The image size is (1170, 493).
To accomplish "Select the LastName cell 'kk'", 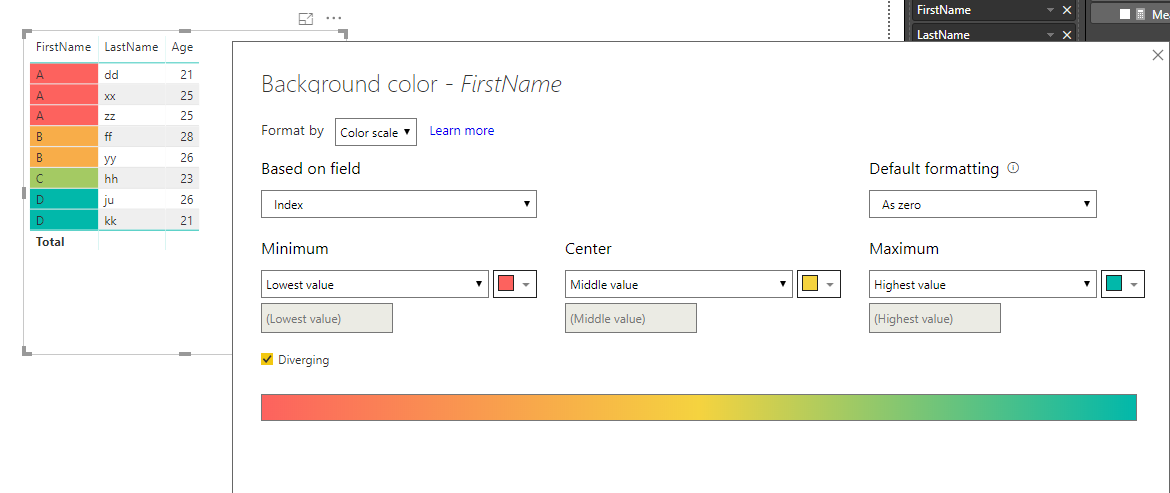I will click(x=131, y=221).
